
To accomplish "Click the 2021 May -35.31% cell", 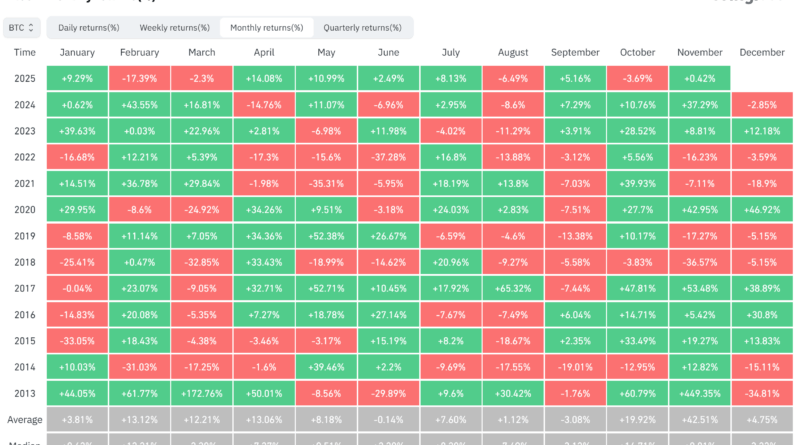I will (x=326, y=183).
